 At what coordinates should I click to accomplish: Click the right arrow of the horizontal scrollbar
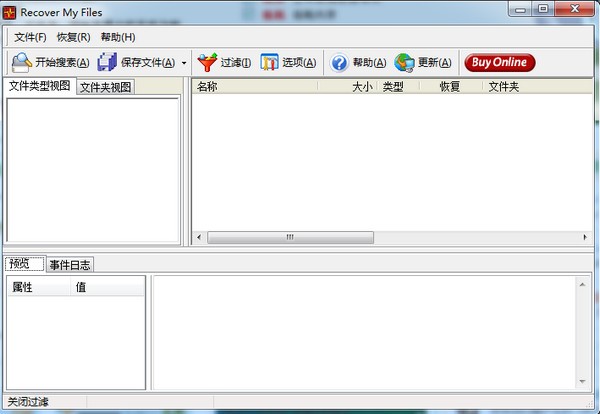click(x=585, y=237)
